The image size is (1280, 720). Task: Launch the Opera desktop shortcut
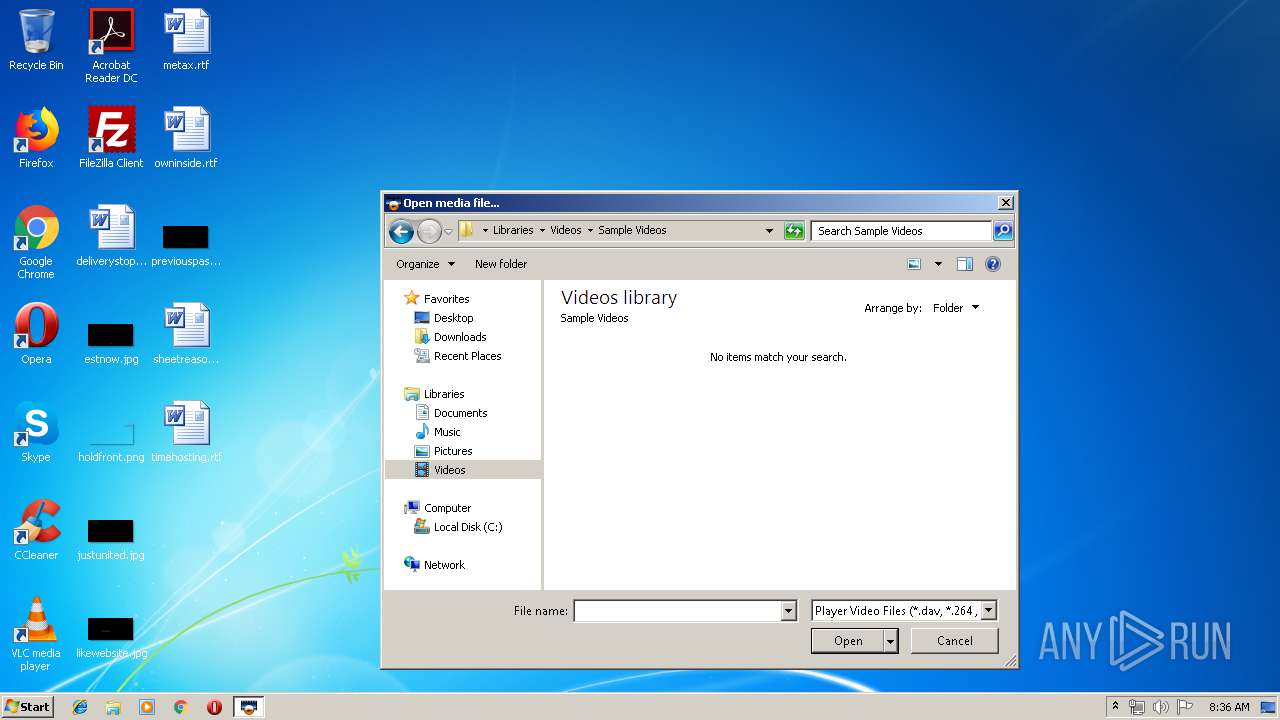coord(36,334)
